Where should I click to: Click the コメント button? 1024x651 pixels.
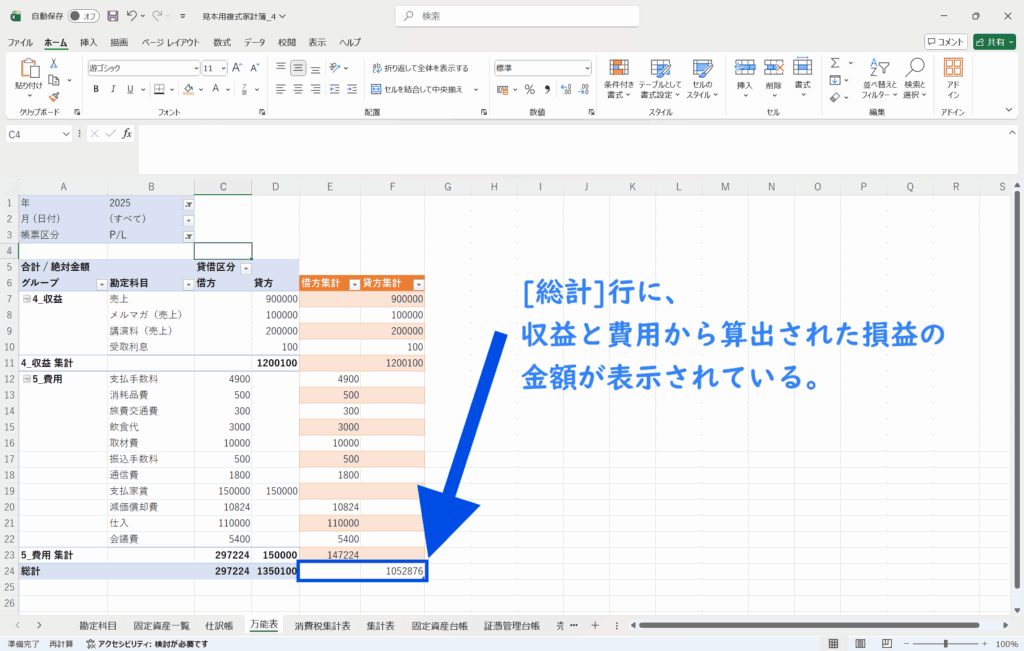(945, 42)
